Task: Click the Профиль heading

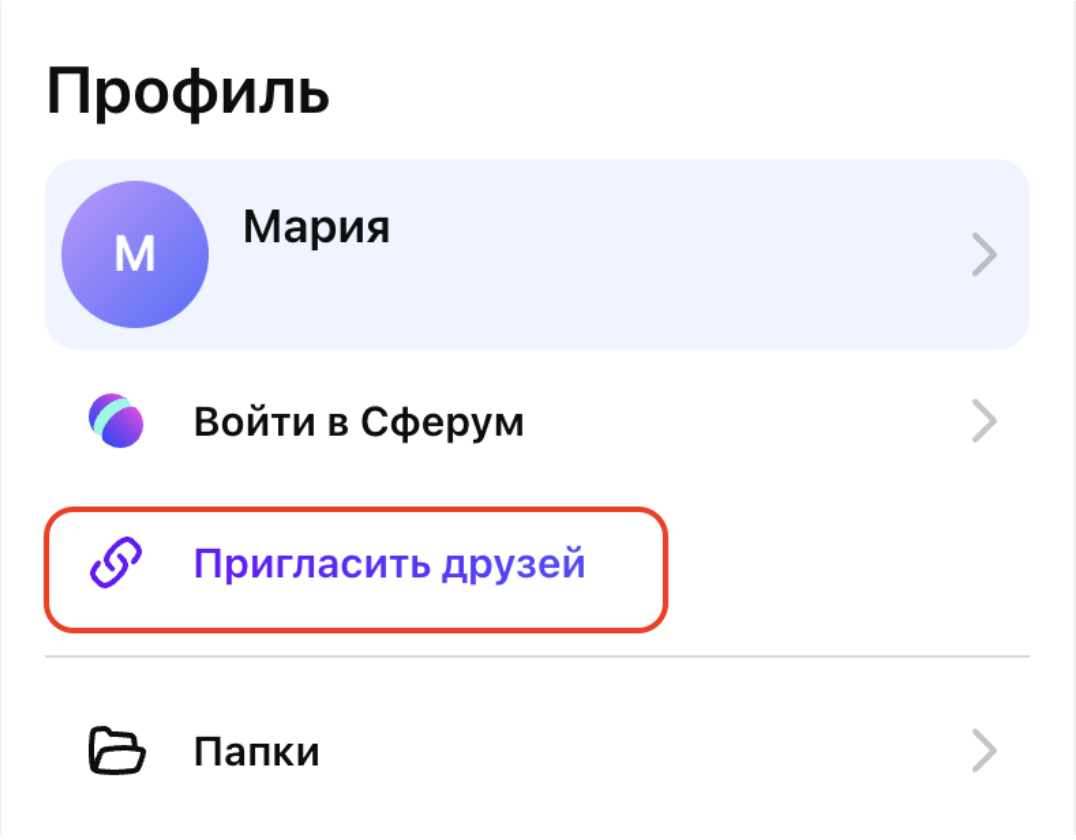Action: (188, 93)
